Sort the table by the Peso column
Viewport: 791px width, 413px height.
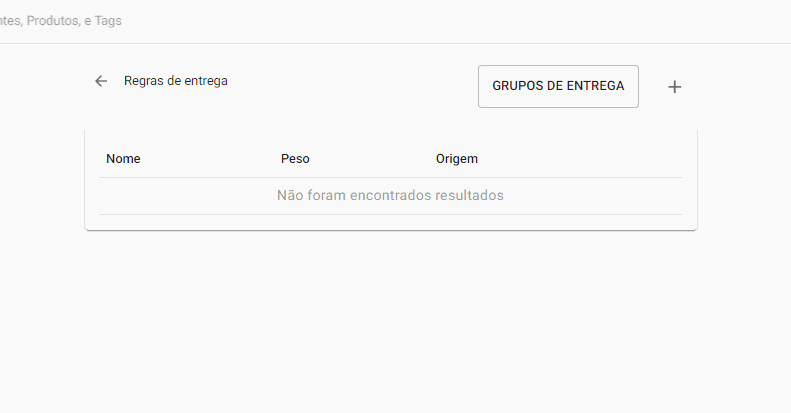click(x=295, y=159)
